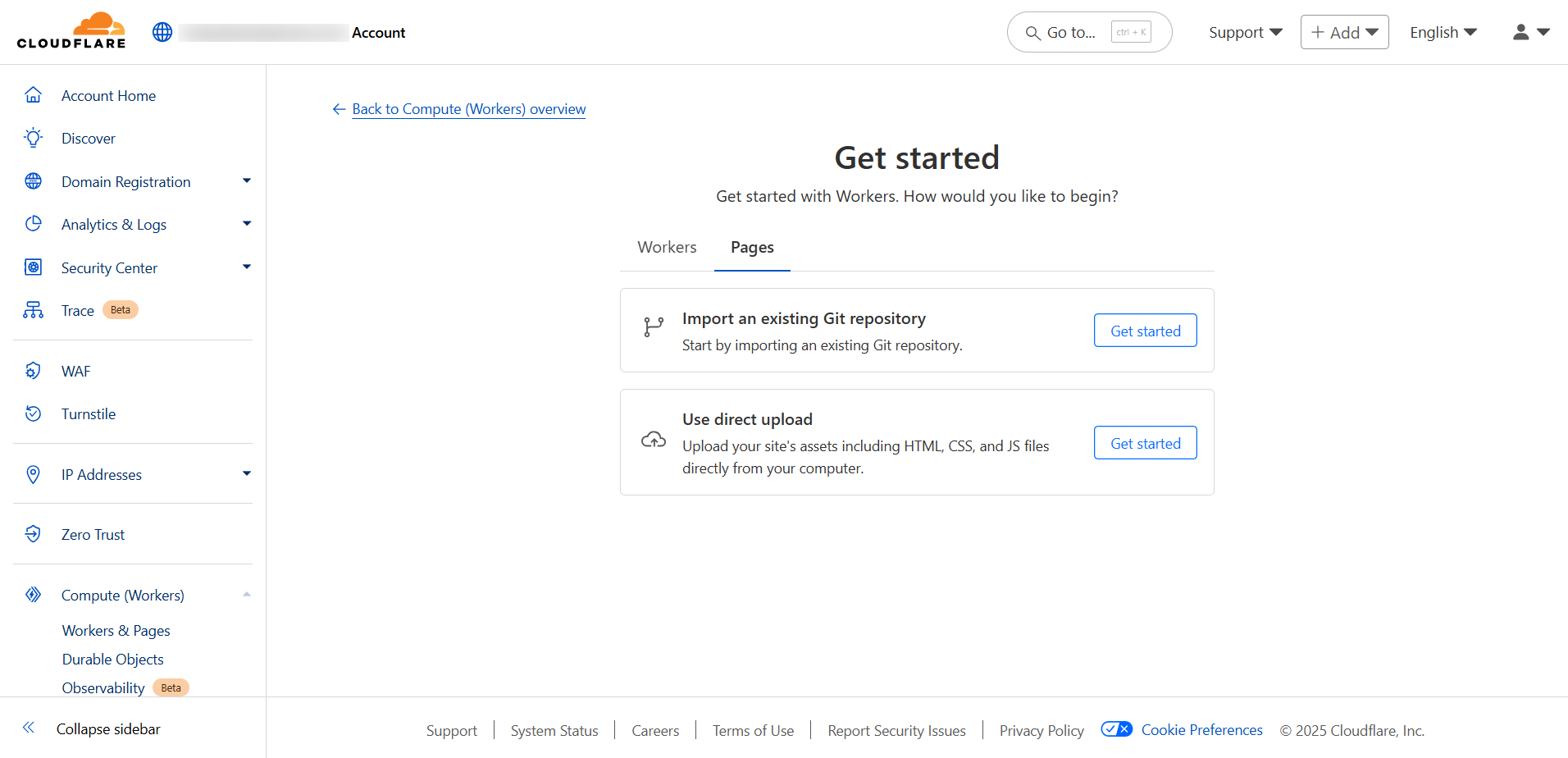
Task: Collapse the Compute (Workers) section arrow
Action: pyautogui.click(x=247, y=594)
